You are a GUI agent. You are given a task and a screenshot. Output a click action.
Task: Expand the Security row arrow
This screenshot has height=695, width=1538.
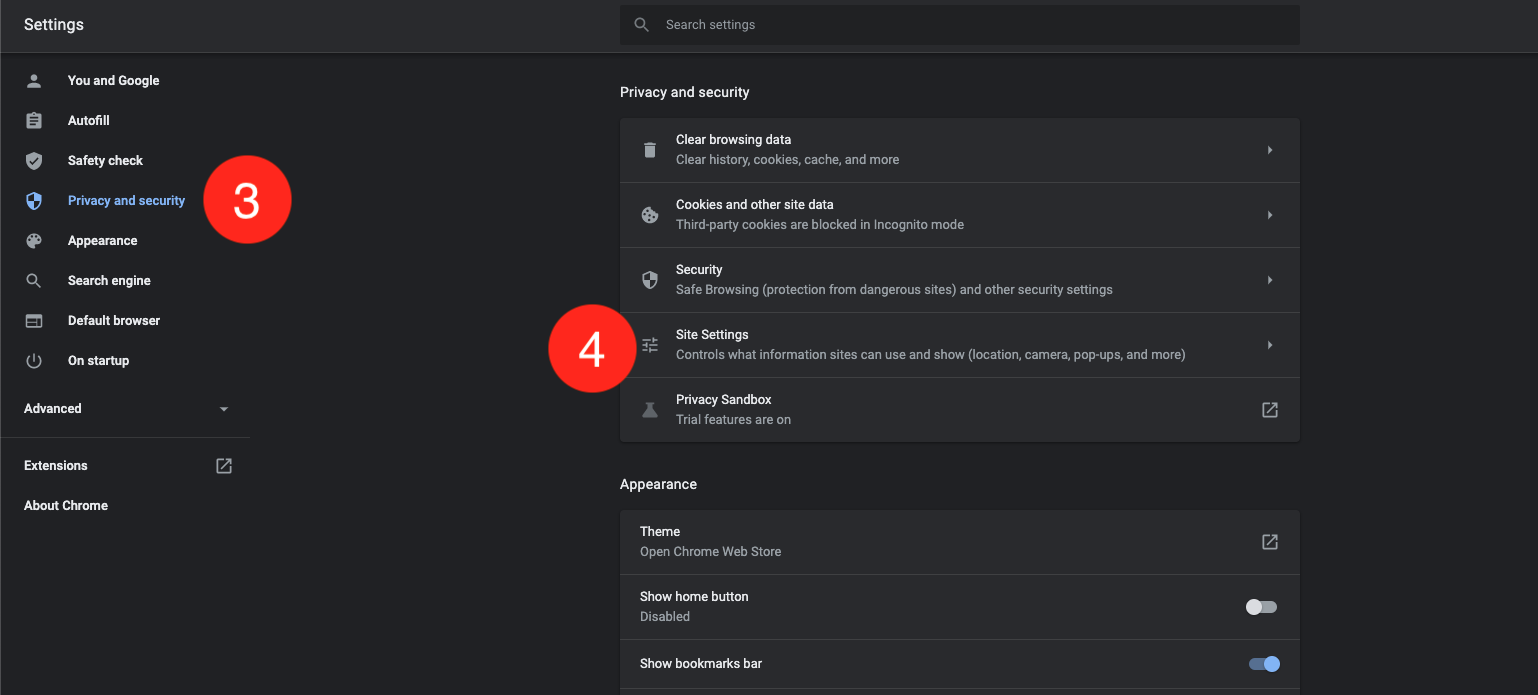coord(1270,280)
